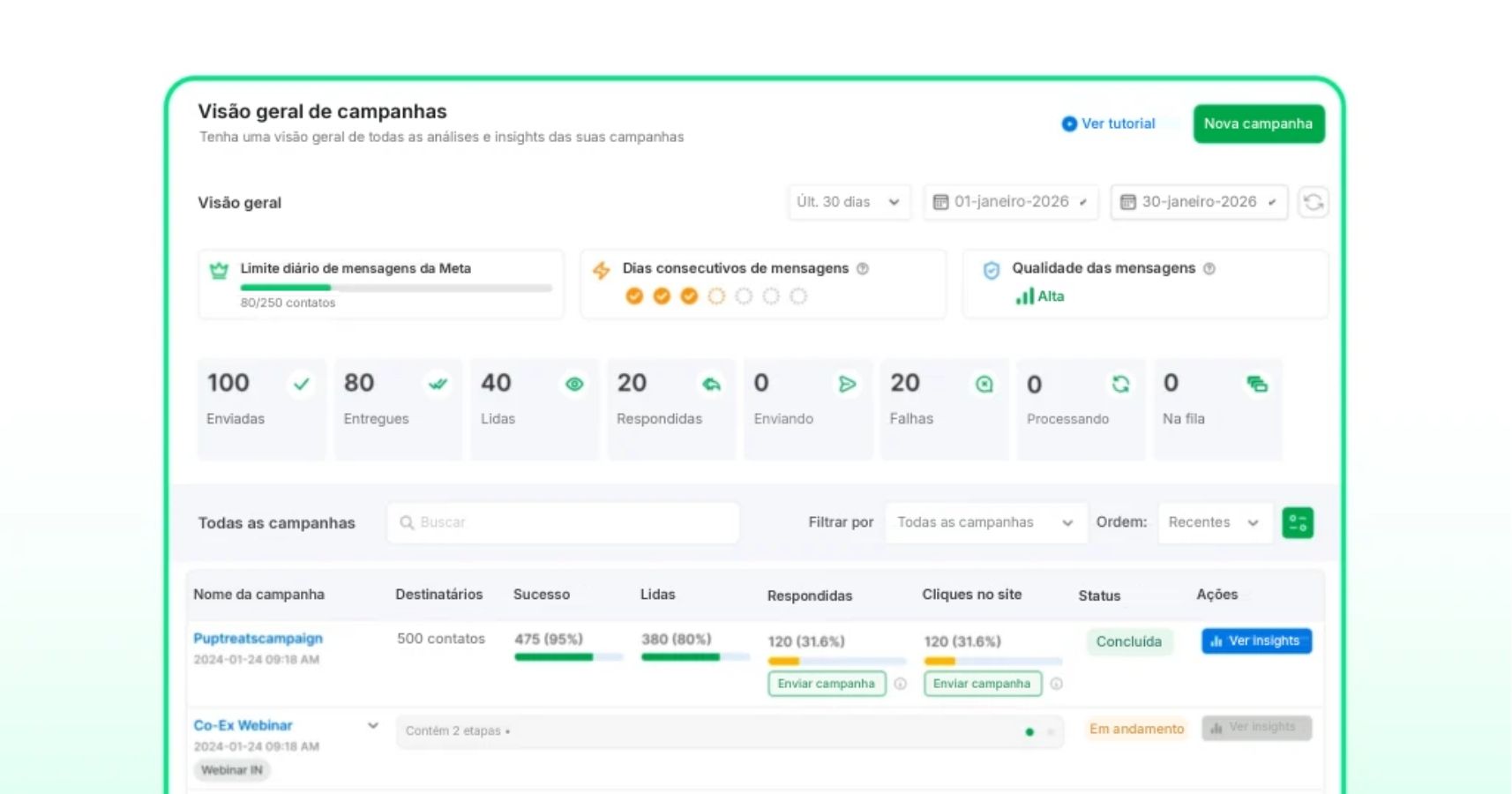Click the refresh icon next to date range

(x=1313, y=202)
